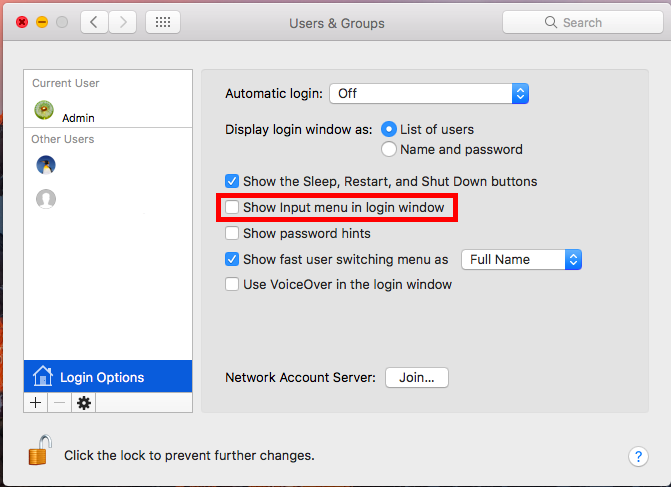Click the help question mark button

click(x=638, y=456)
